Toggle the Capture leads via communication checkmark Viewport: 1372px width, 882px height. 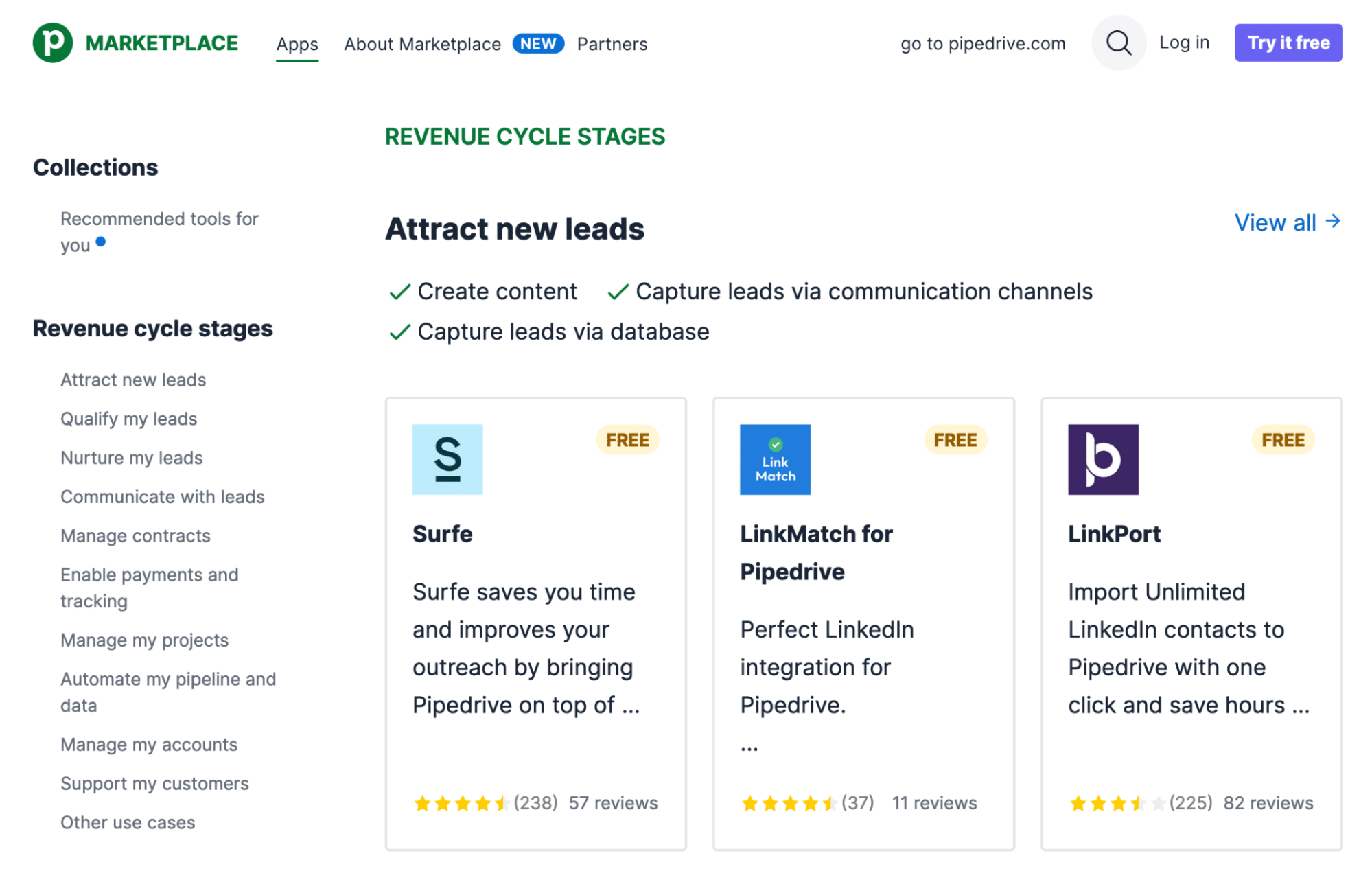(x=617, y=291)
